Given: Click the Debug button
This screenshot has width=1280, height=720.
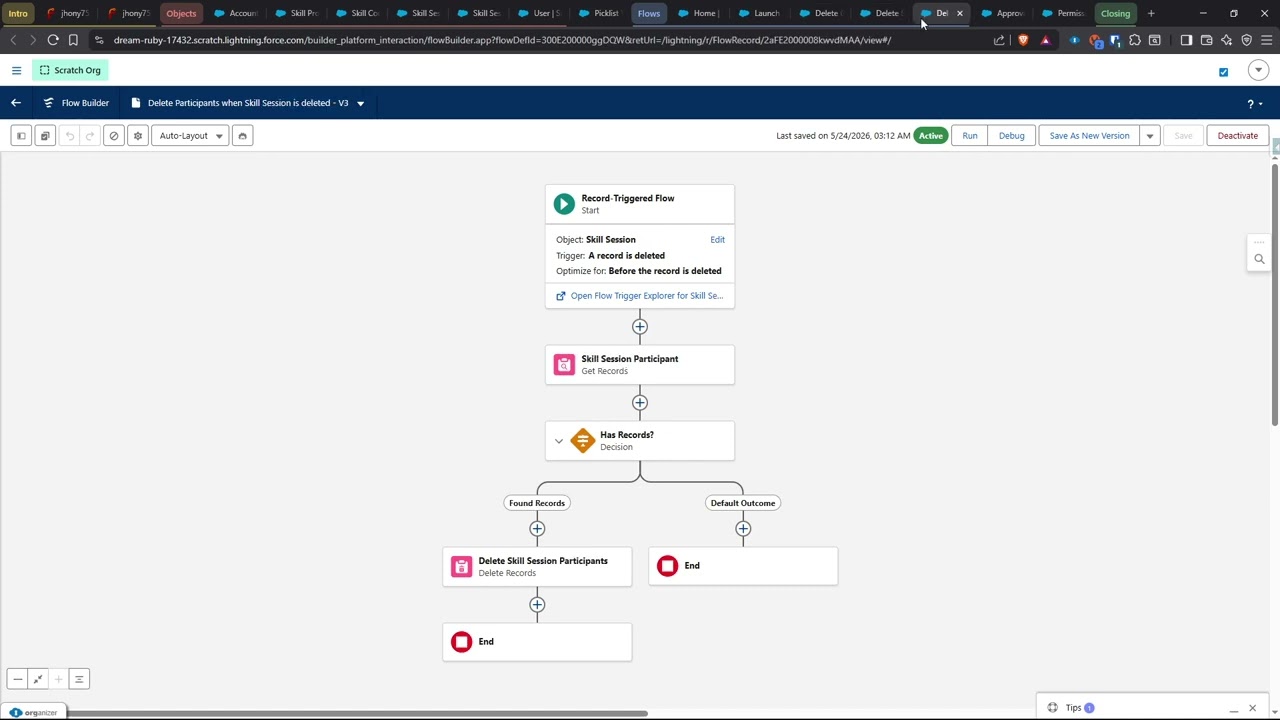Looking at the screenshot, I should tap(1011, 136).
